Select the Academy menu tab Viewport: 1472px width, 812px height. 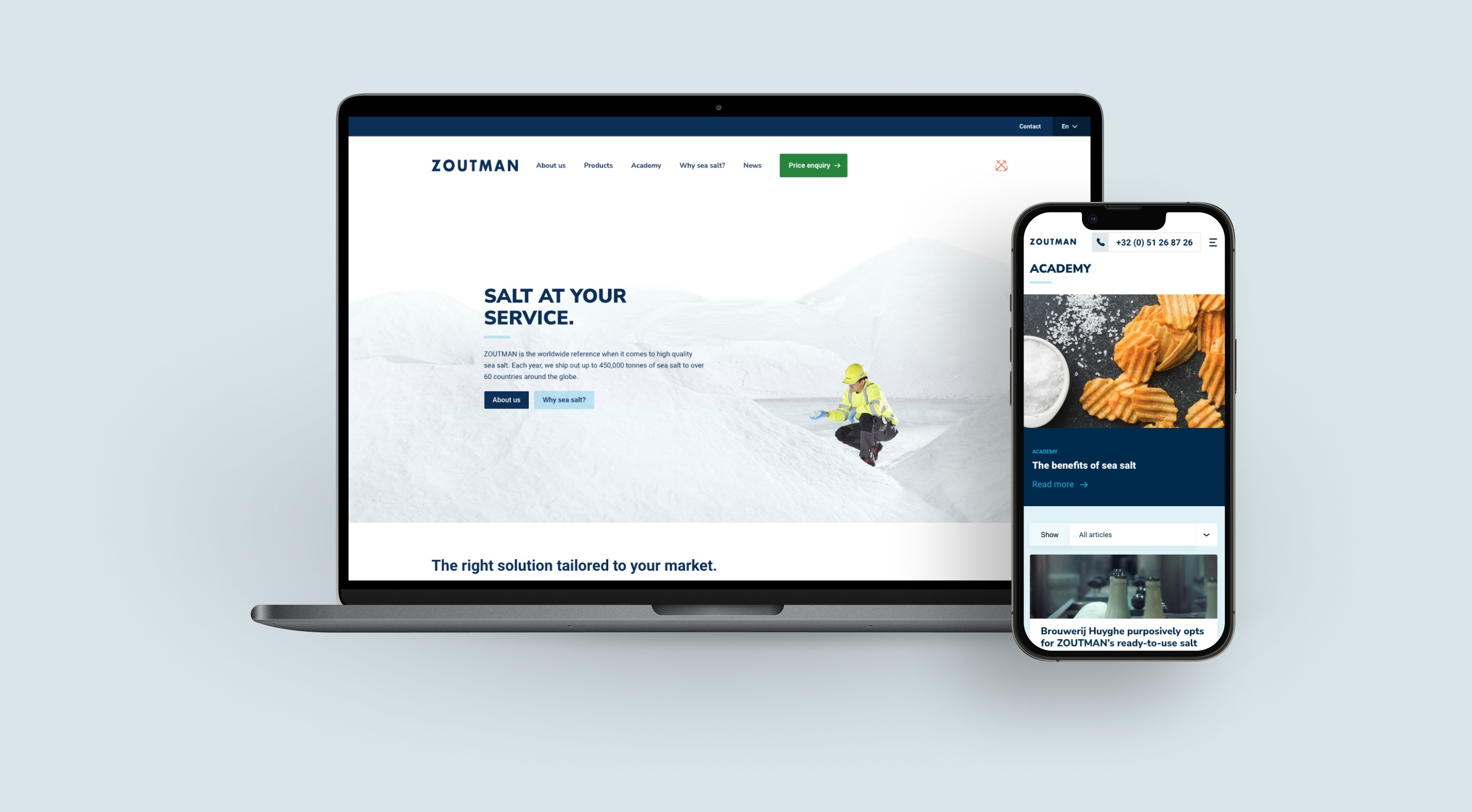645,165
